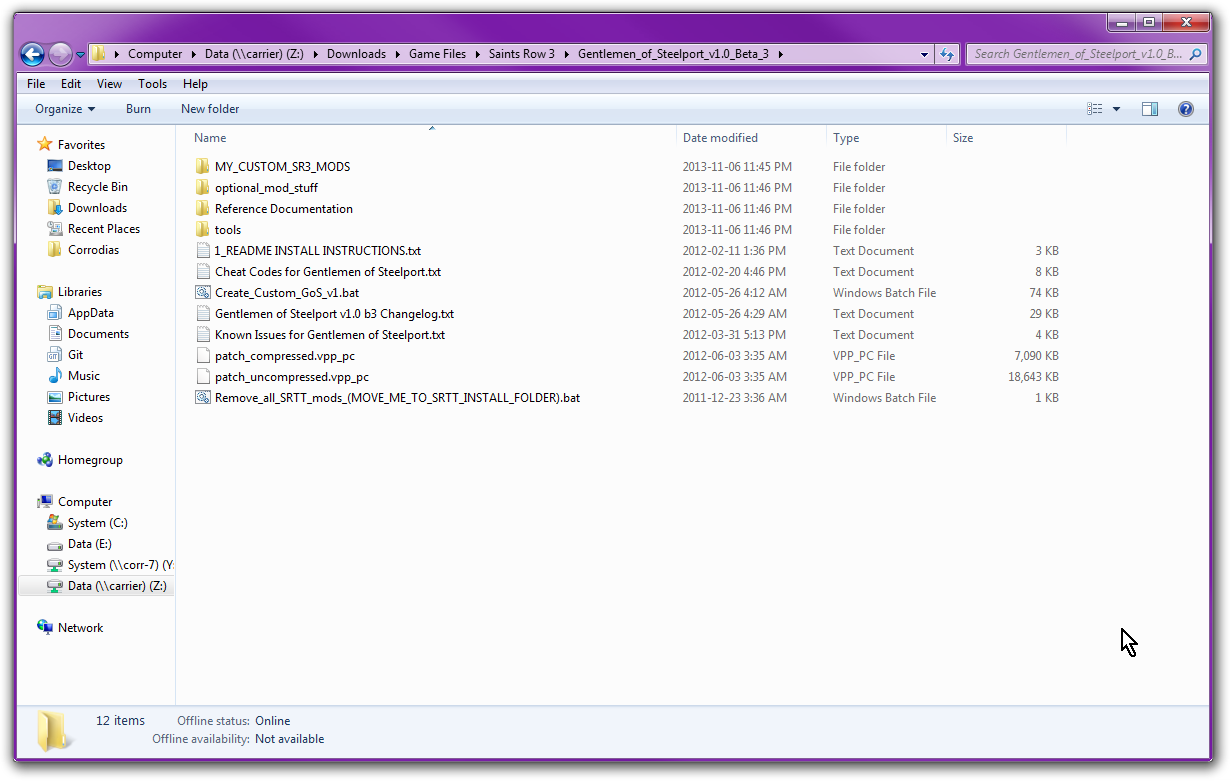Open the recent pages dropdown arrow
The image size is (1231, 781).
pyautogui.click(x=80, y=55)
